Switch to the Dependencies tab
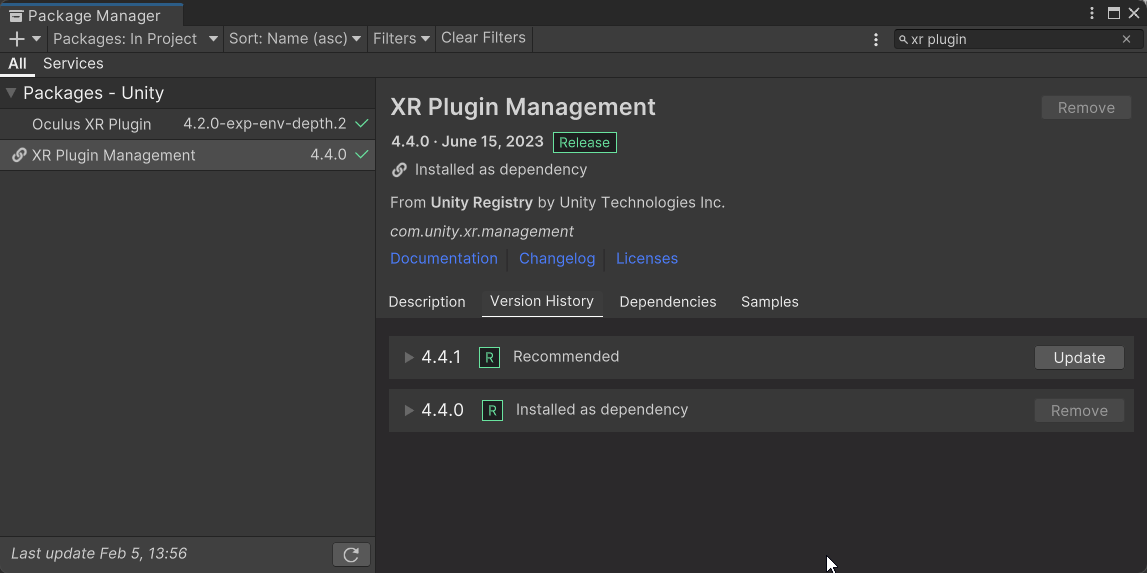Image resolution: width=1147 pixels, height=573 pixels. pos(668,302)
